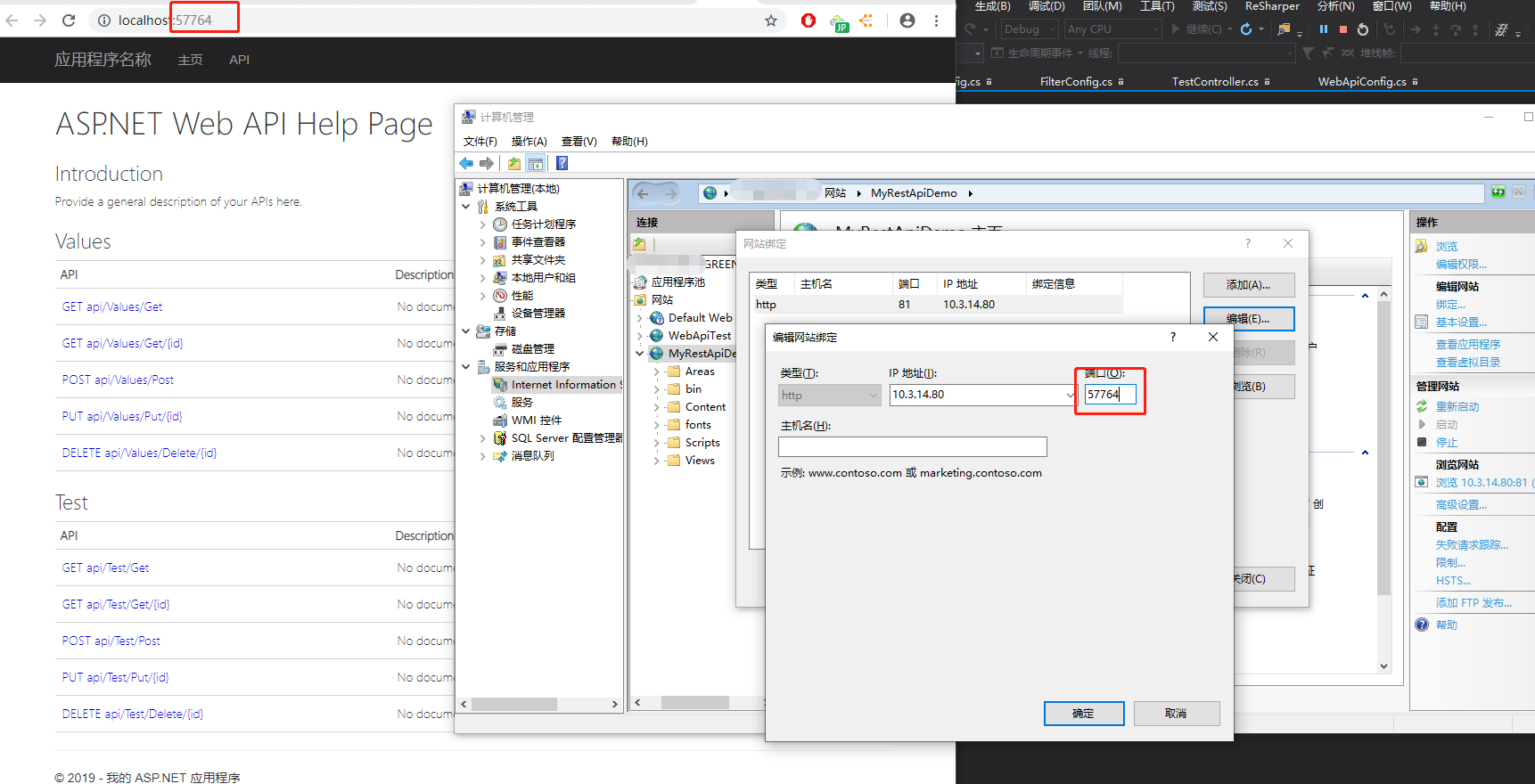Collapse Storage tree node
The image size is (1535, 784).
pos(466,331)
